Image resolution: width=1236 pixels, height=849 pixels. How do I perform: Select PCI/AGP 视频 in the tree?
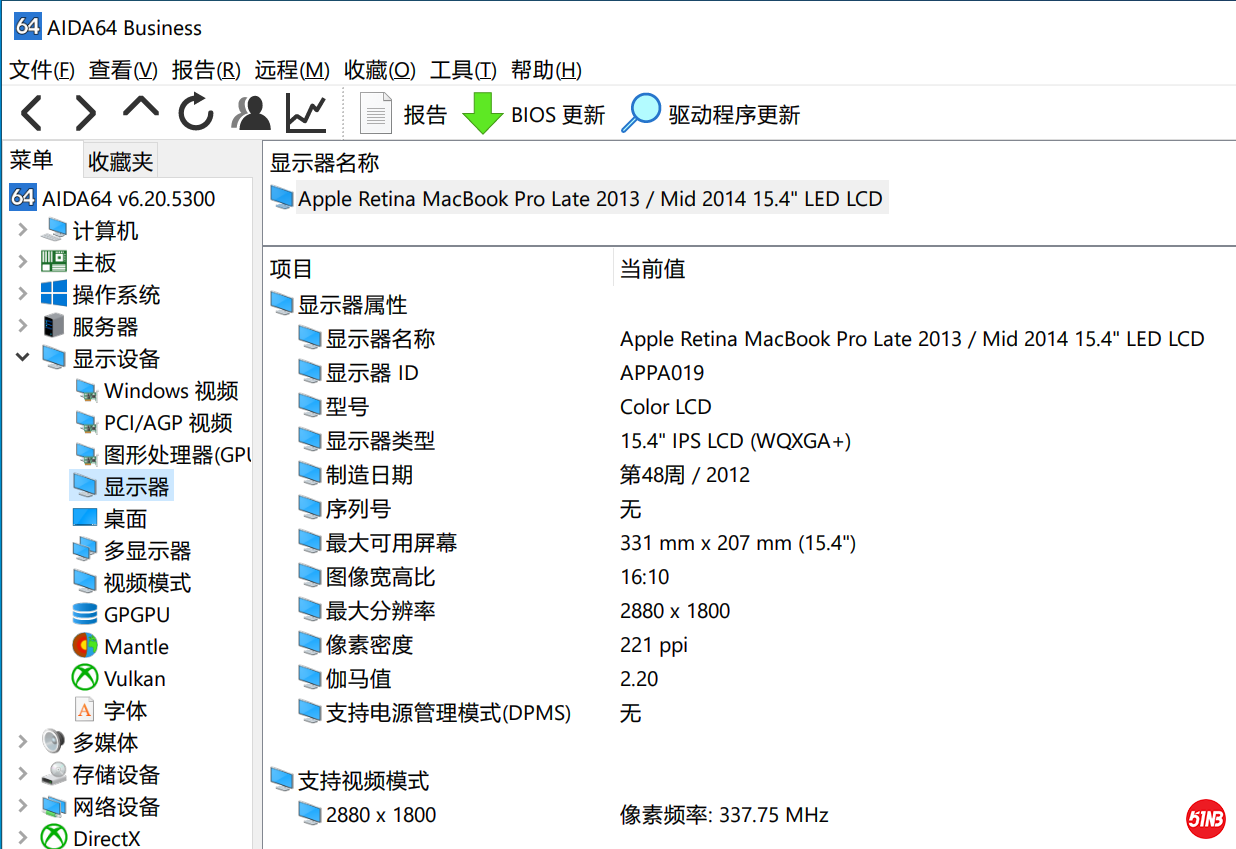[168, 422]
